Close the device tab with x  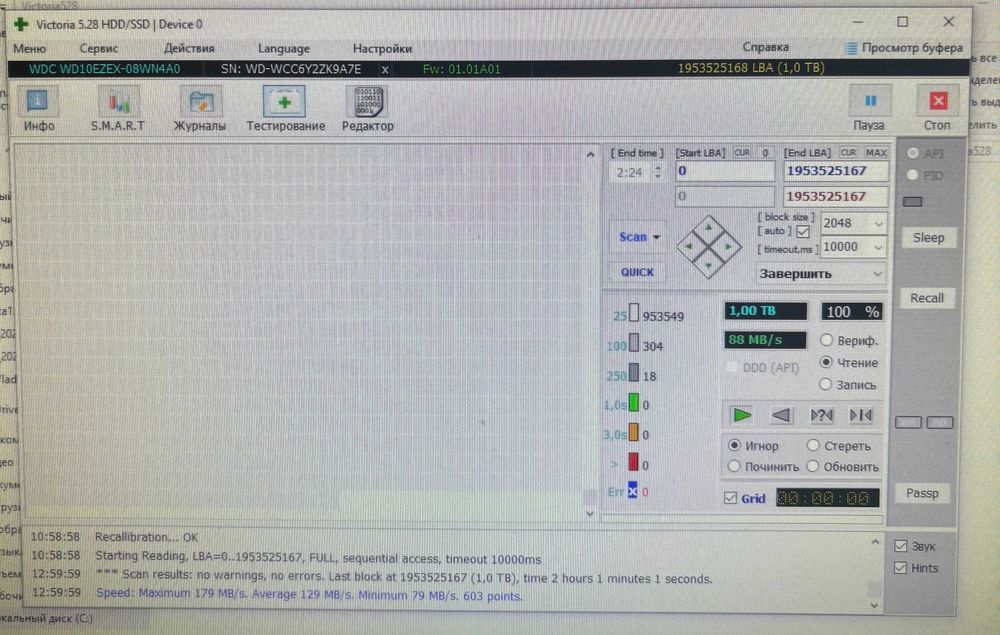click(385, 69)
